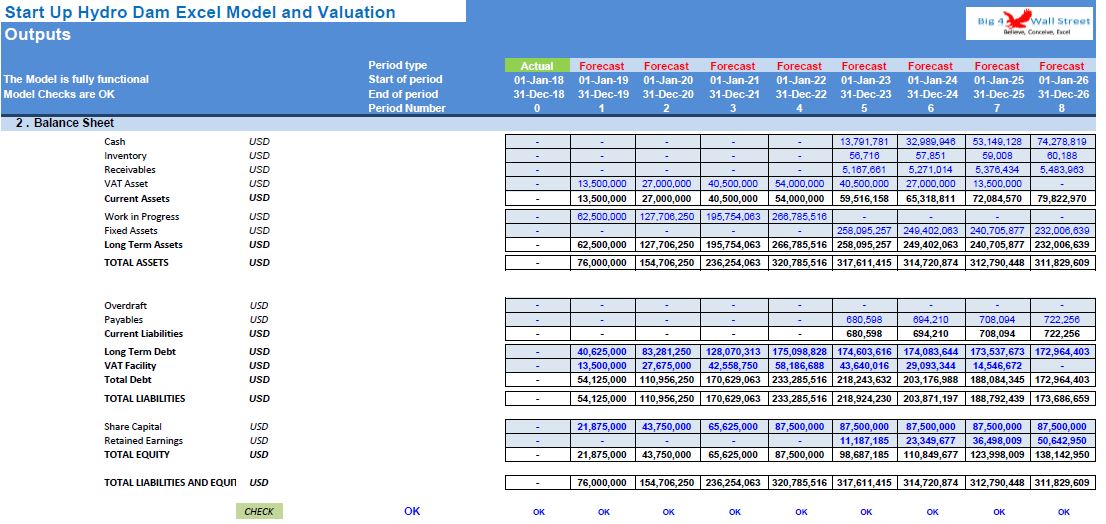Select Fixed Assets value 232,006,639

[x=1063, y=231]
